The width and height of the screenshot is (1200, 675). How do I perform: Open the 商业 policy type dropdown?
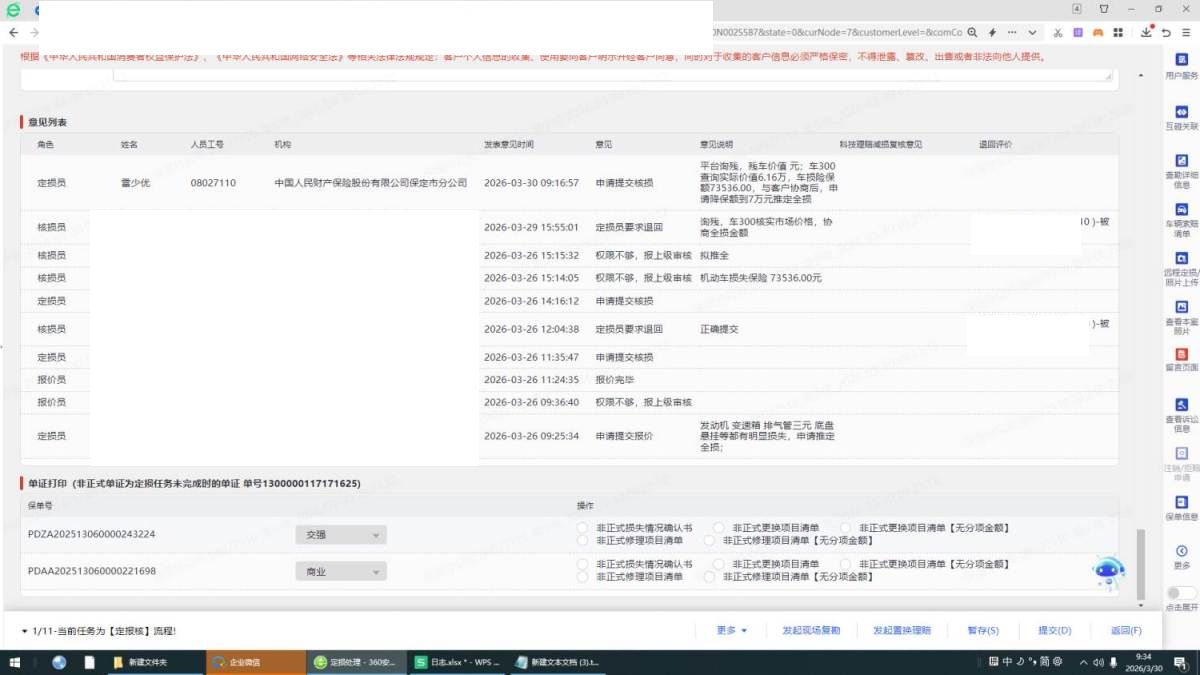pos(341,572)
